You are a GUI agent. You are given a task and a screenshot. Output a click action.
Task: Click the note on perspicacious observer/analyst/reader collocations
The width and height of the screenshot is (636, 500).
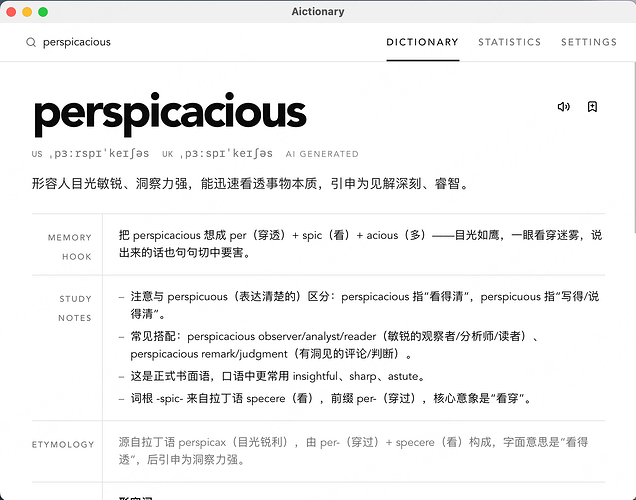tap(334, 345)
